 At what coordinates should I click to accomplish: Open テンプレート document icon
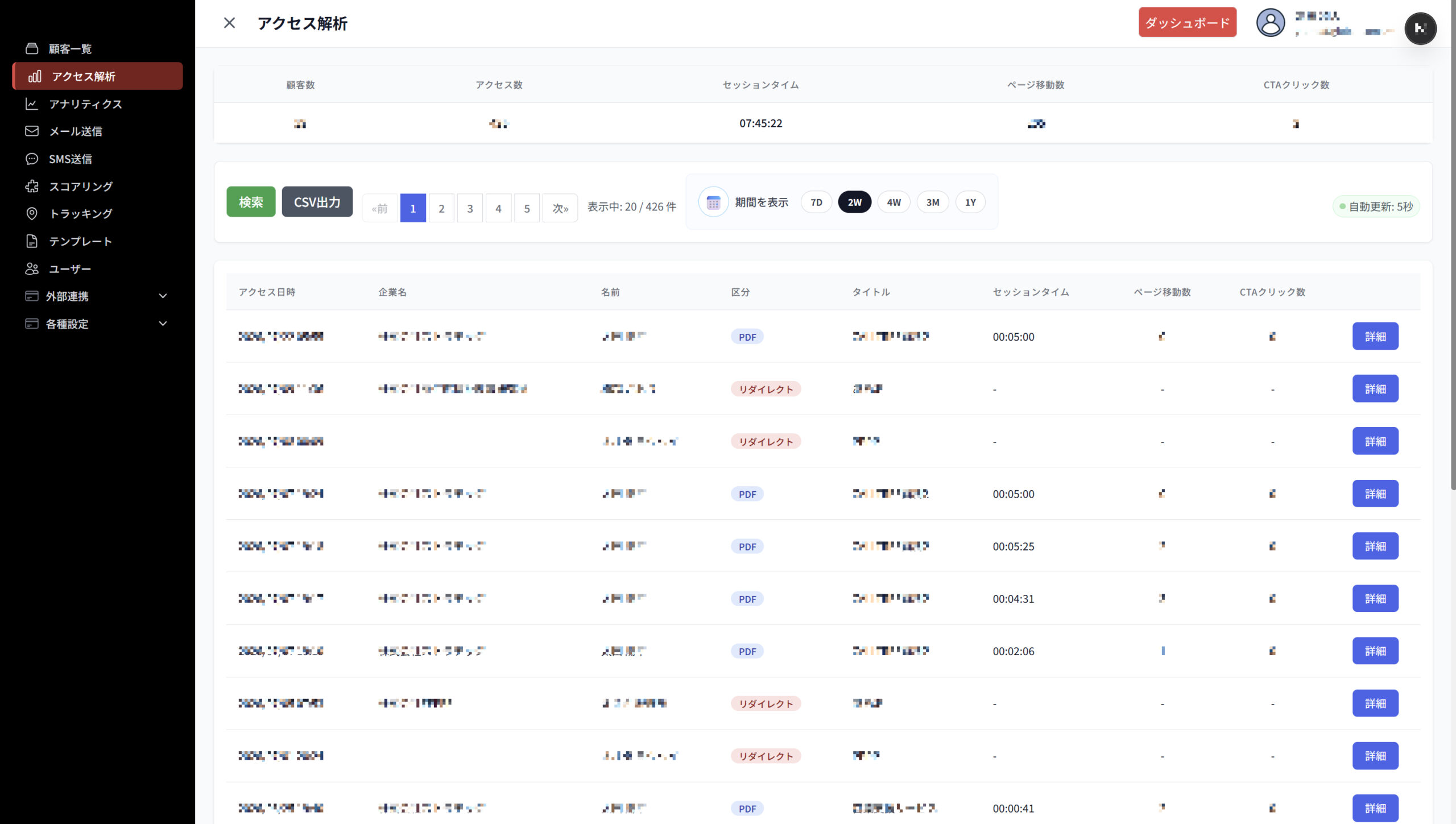[x=32, y=241]
